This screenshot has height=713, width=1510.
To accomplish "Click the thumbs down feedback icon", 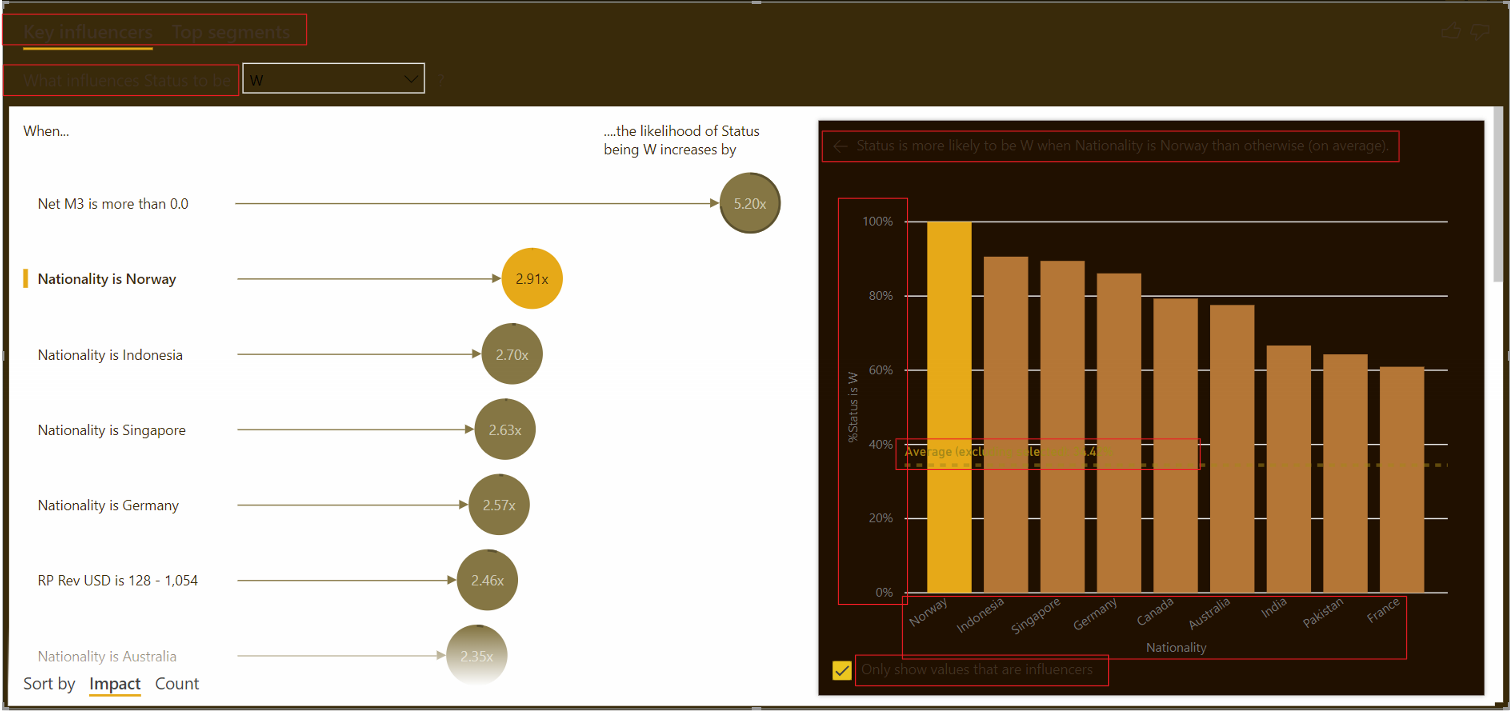I will tap(1481, 31).
